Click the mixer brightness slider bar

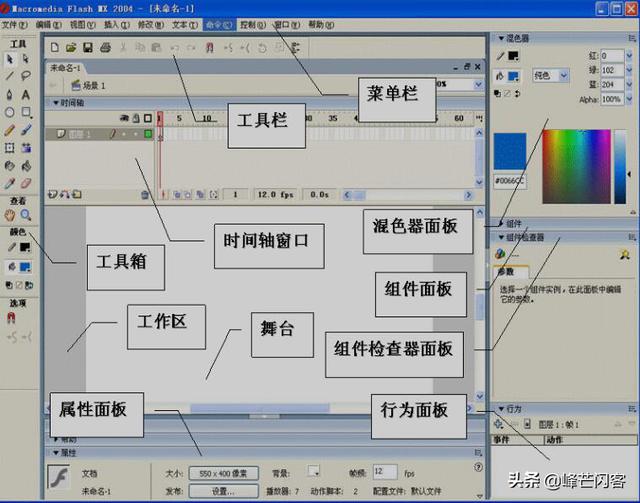tap(620, 167)
